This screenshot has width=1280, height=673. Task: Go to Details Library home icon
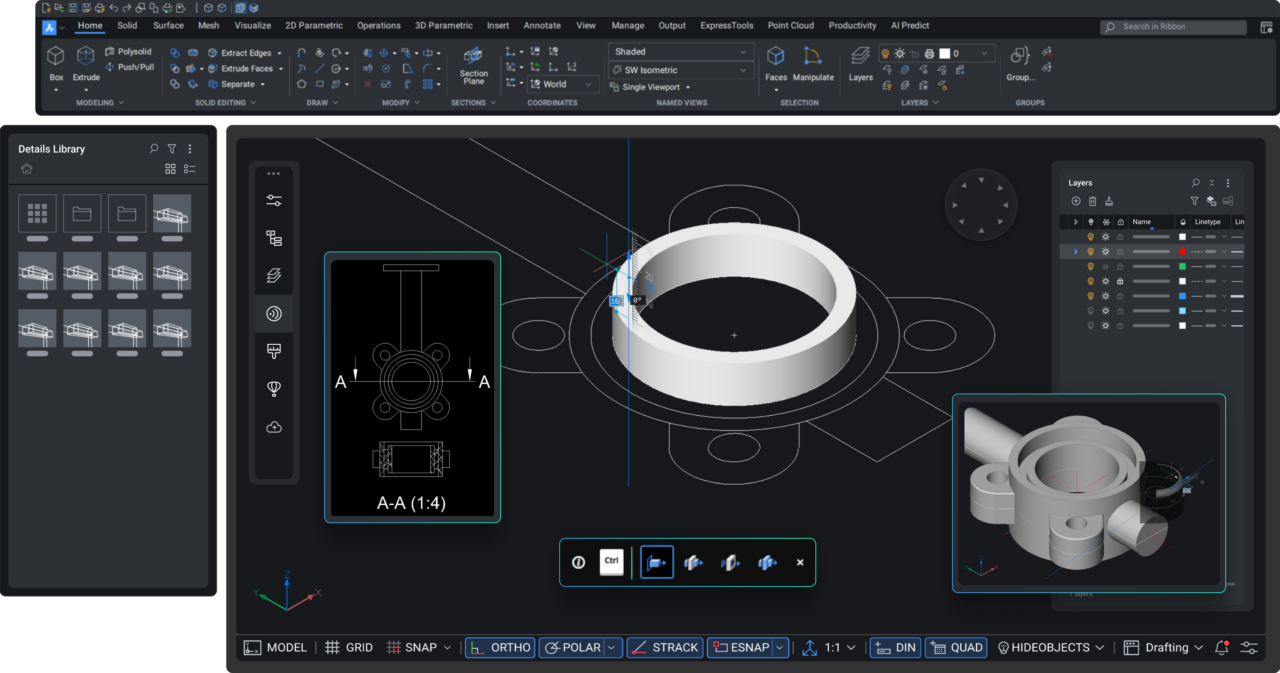pyautogui.click(x=27, y=169)
